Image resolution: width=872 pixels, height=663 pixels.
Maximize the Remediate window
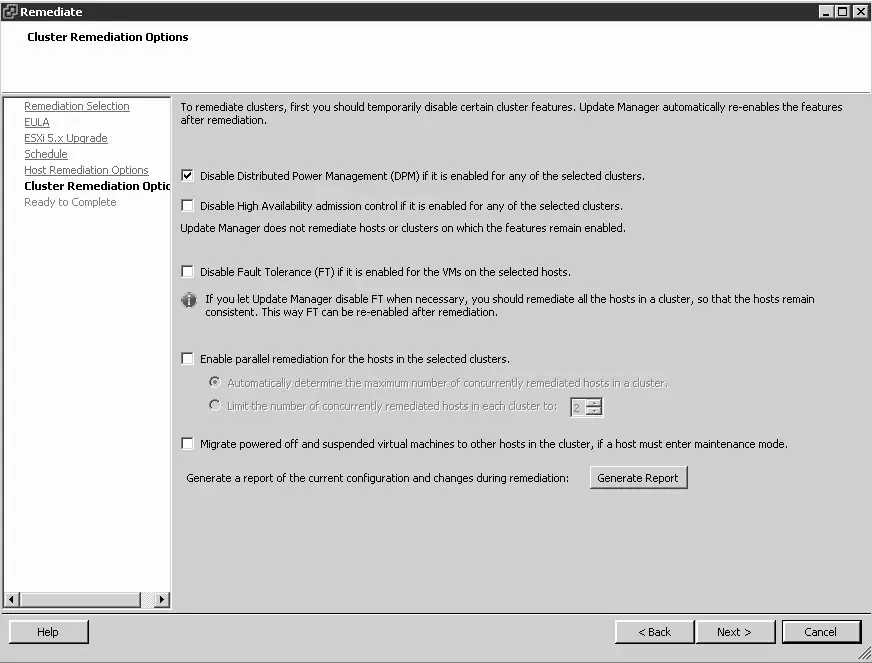pos(843,12)
